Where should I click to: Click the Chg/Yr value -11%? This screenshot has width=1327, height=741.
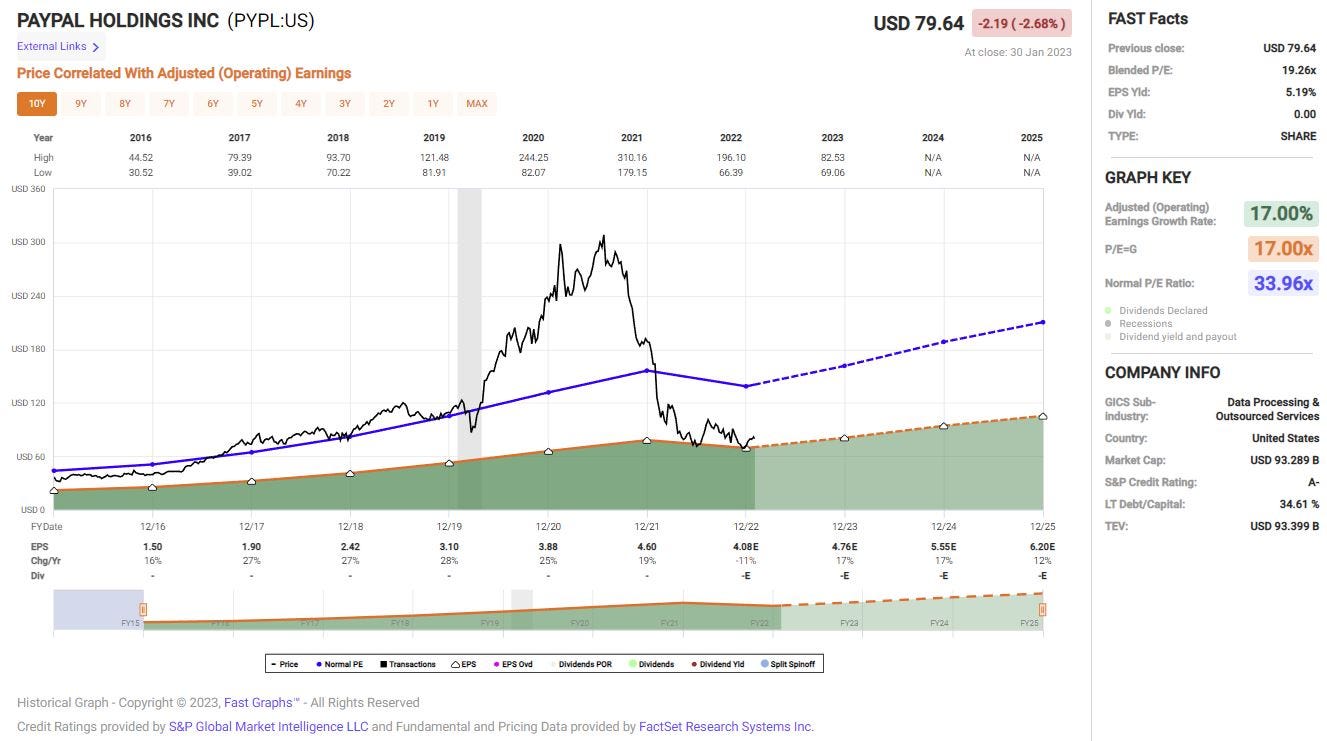click(745, 561)
